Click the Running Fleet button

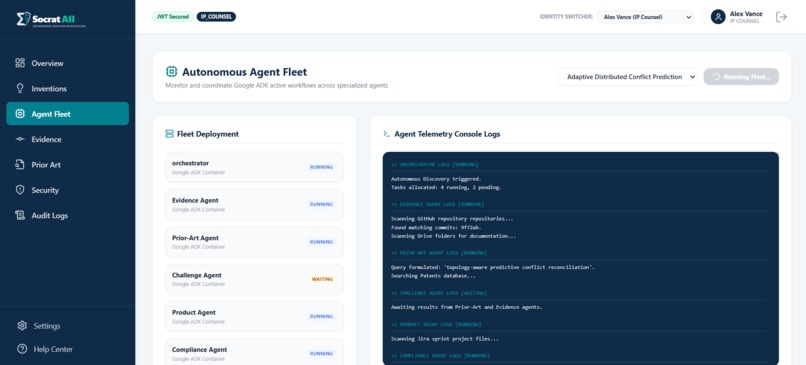click(x=741, y=77)
